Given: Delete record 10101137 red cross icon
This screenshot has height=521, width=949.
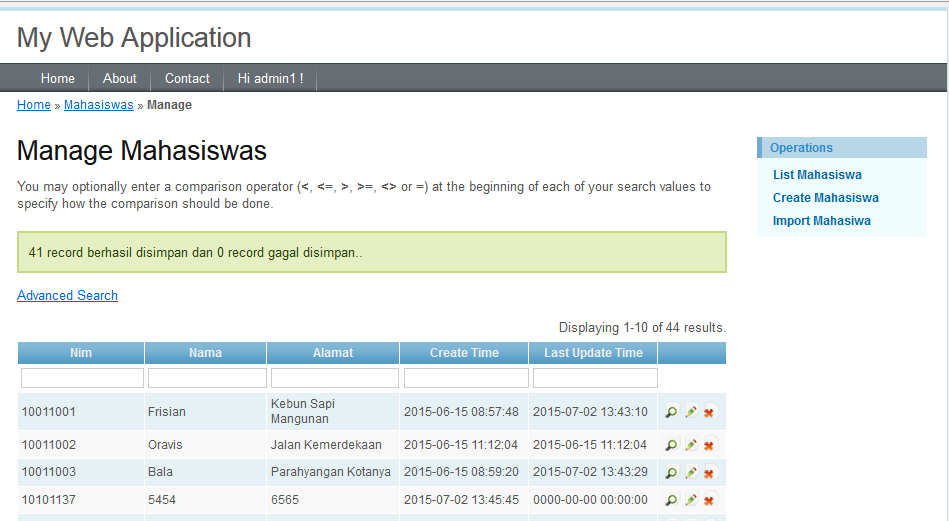Looking at the screenshot, I should (709, 500).
